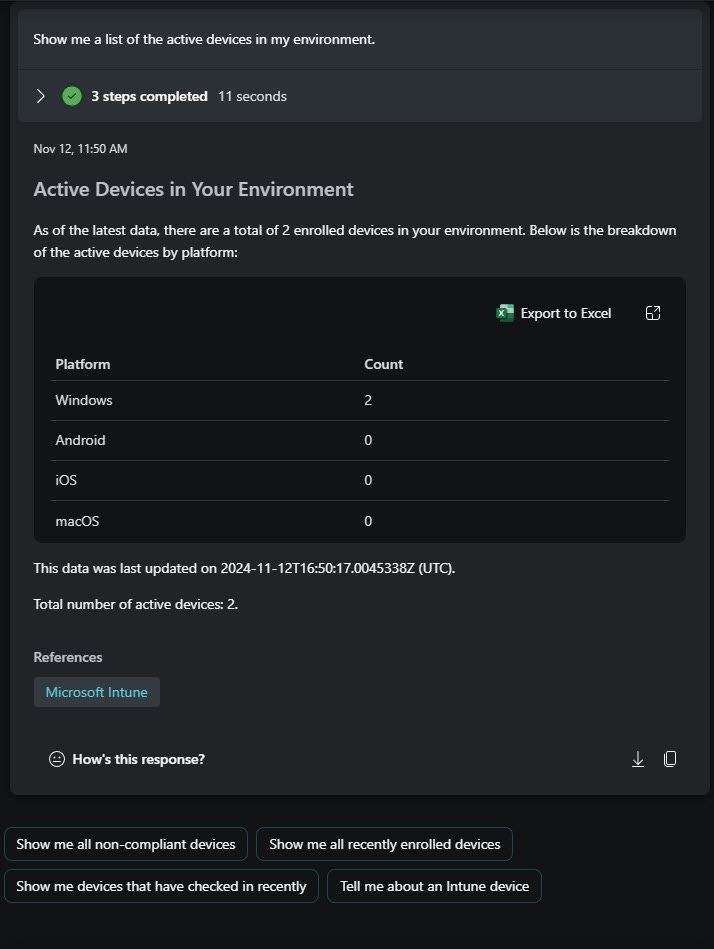Copy the response to clipboard icon
Image resolution: width=714 pixels, height=949 pixels.
pyautogui.click(x=670, y=759)
